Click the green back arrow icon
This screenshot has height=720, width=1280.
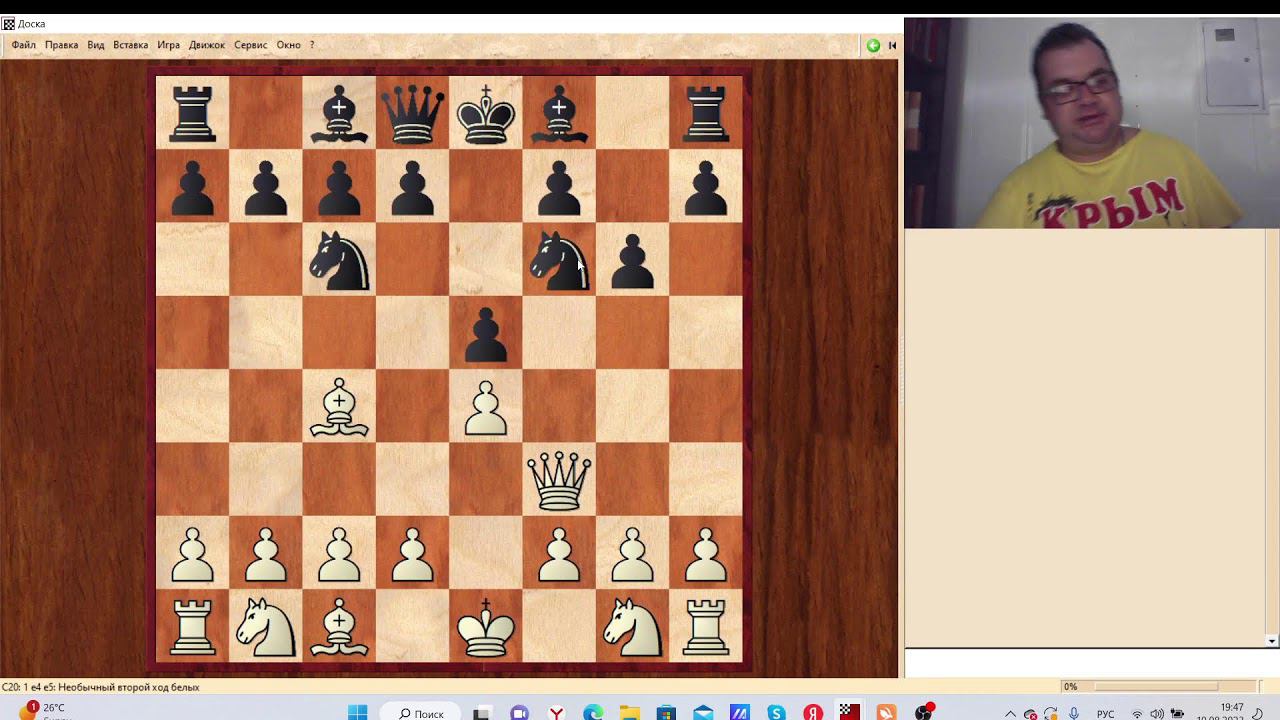pyautogui.click(x=873, y=45)
